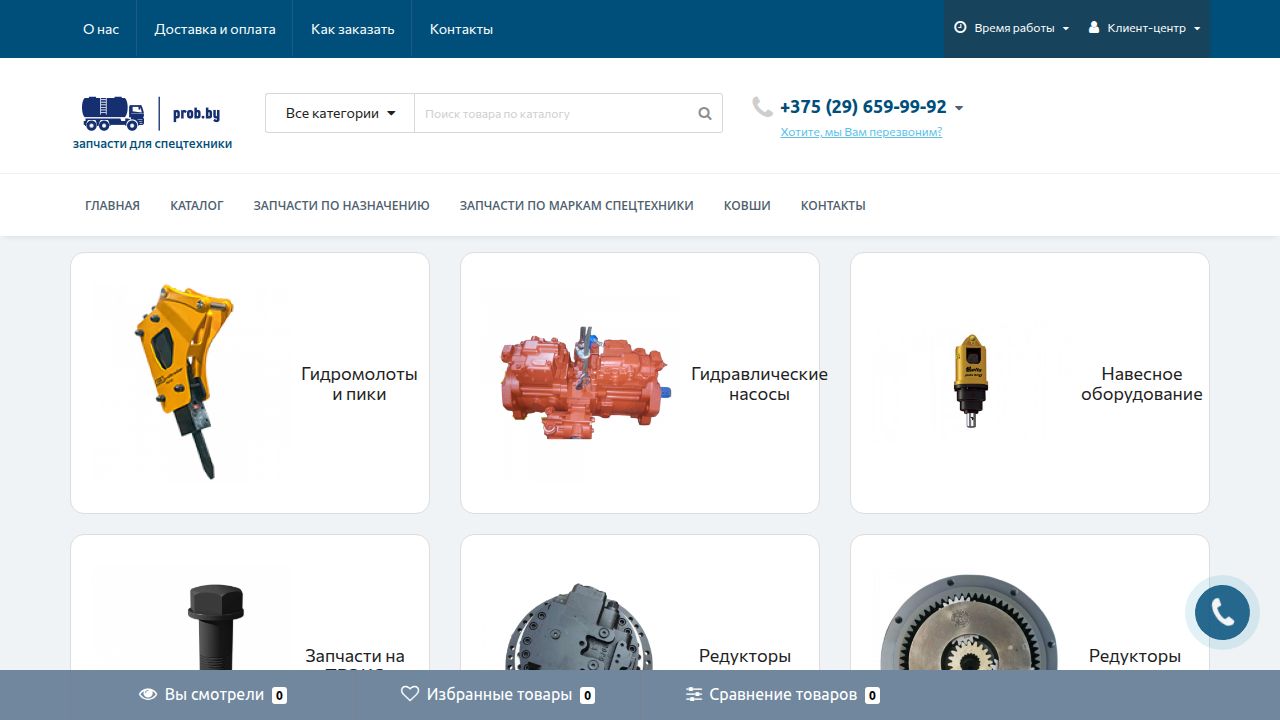
Task: Open КОНТАКТЫ in main navigation
Action: (833, 205)
